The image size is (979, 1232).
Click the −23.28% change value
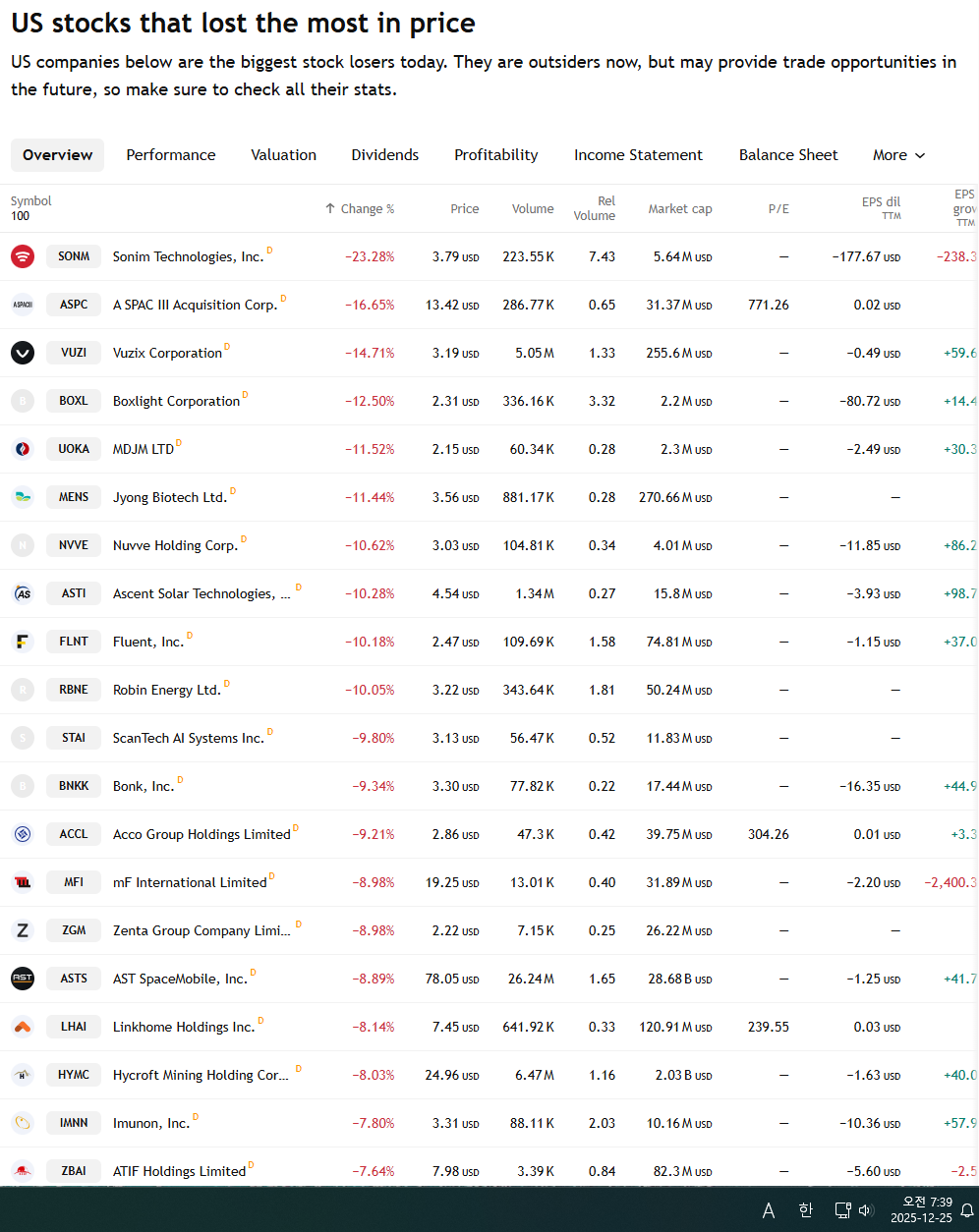click(x=370, y=256)
